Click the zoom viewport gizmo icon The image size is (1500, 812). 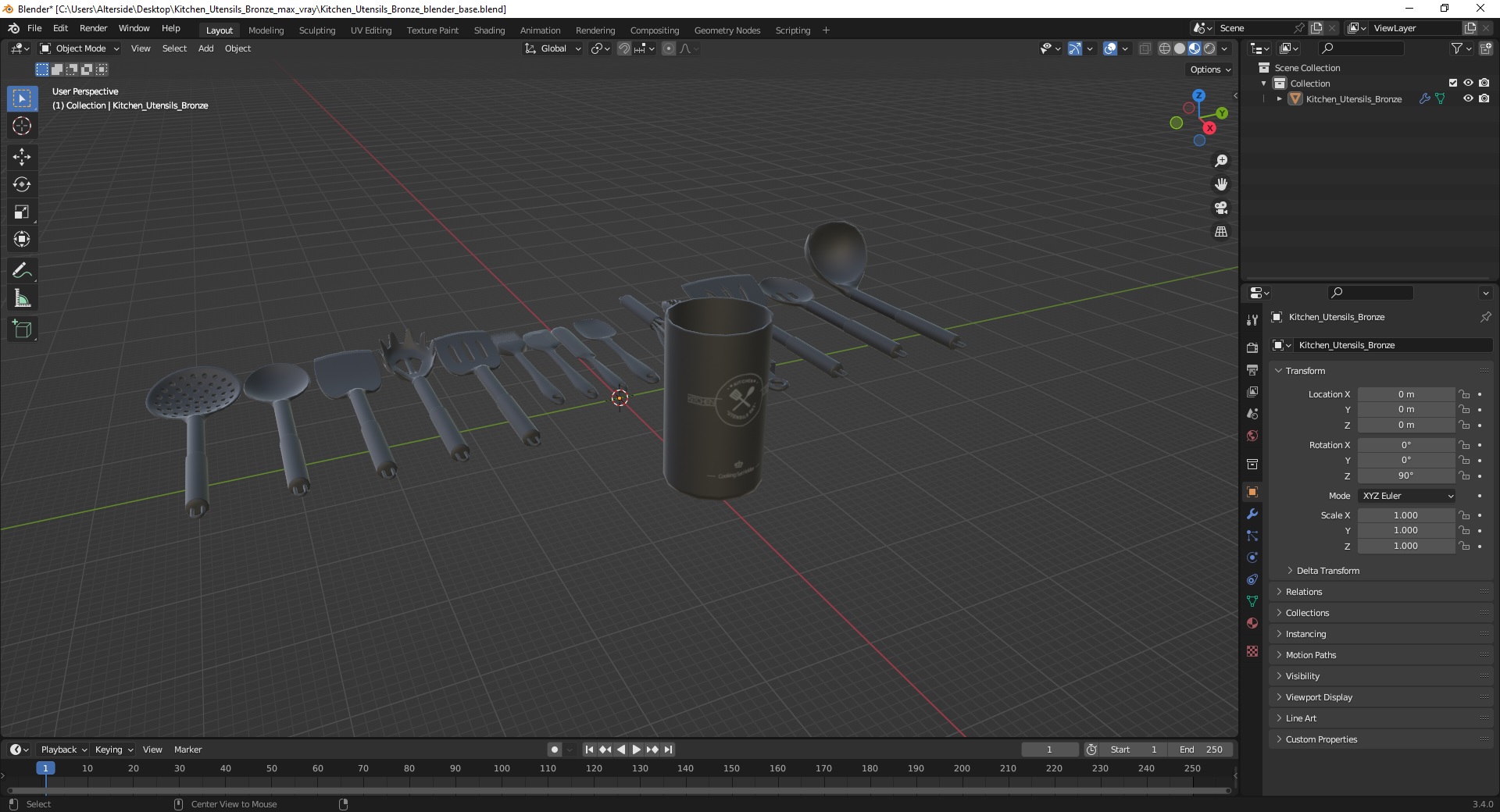pos(1220,161)
